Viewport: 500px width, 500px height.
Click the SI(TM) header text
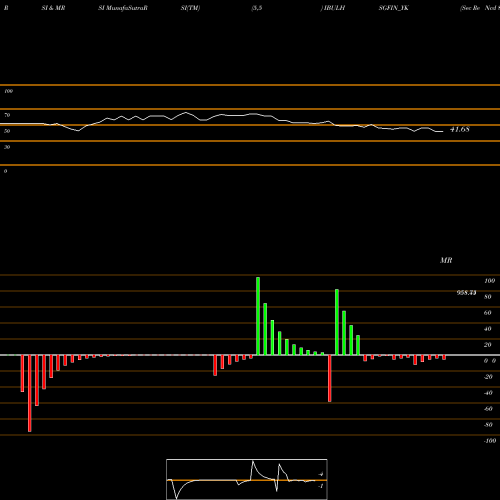(x=190, y=8)
